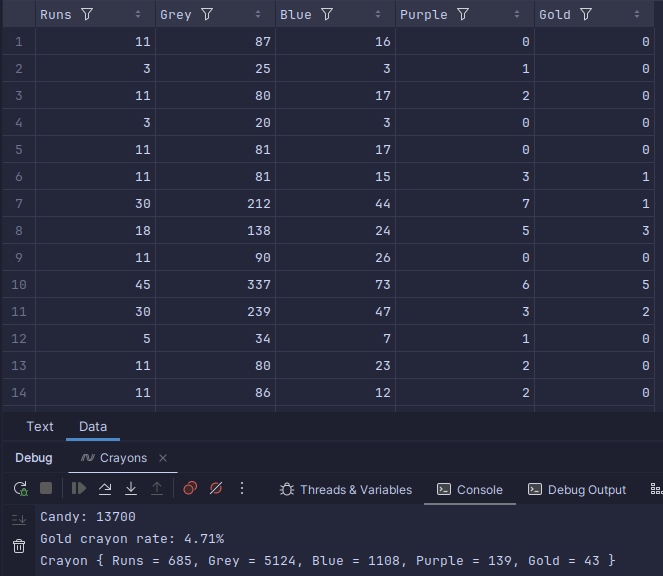This screenshot has height=576, width=663.
Task: Select Blue cell with value 26
Action: tap(336, 258)
